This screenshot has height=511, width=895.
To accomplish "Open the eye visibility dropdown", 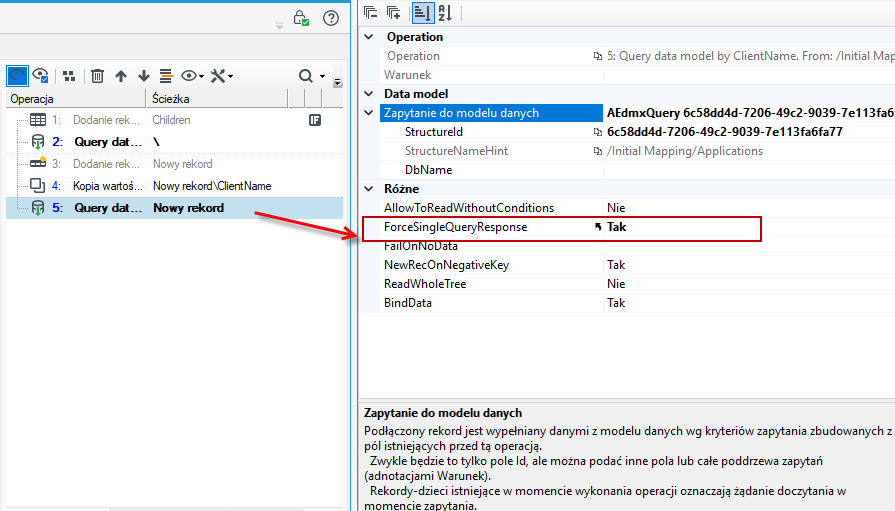I will (x=192, y=76).
